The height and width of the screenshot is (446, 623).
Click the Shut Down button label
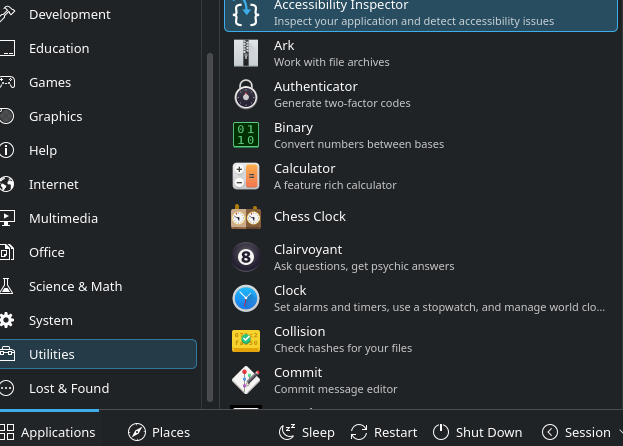click(x=489, y=432)
